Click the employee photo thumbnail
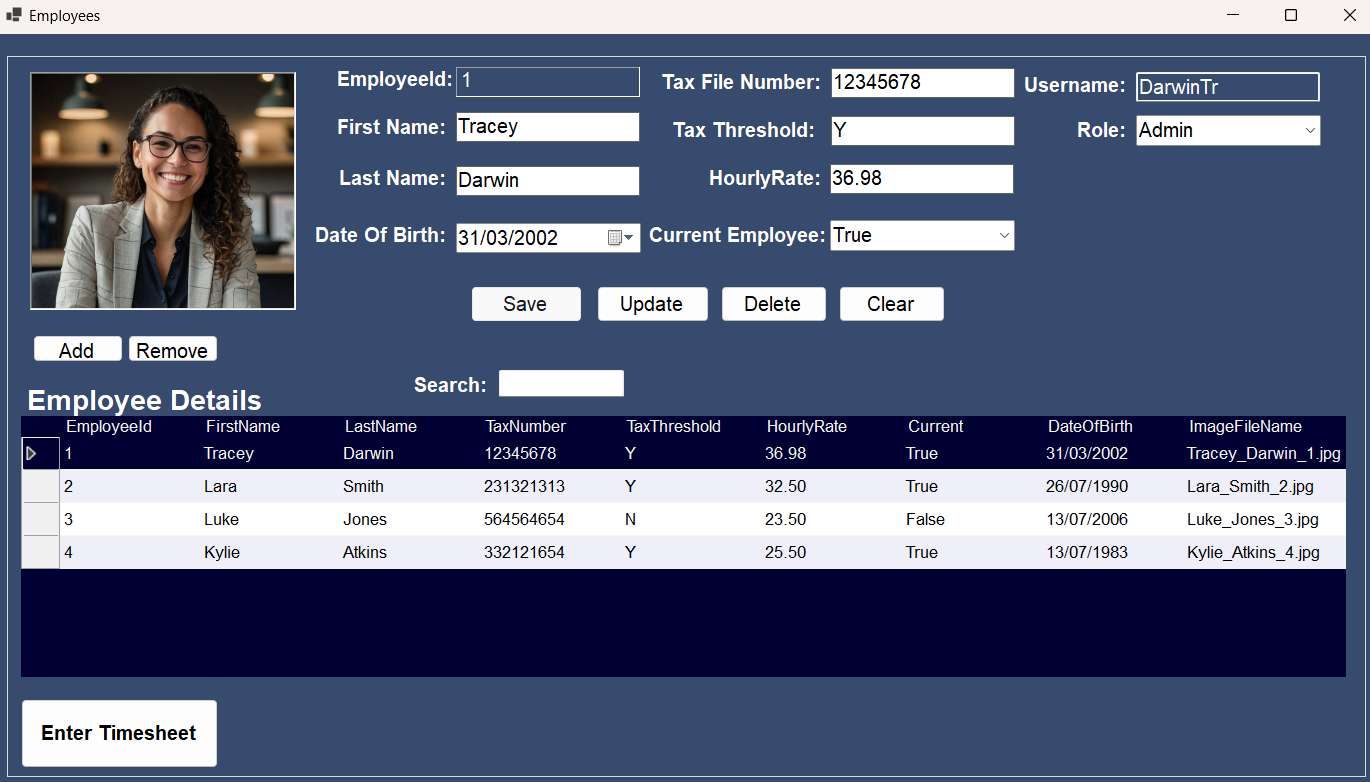 (163, 191)
